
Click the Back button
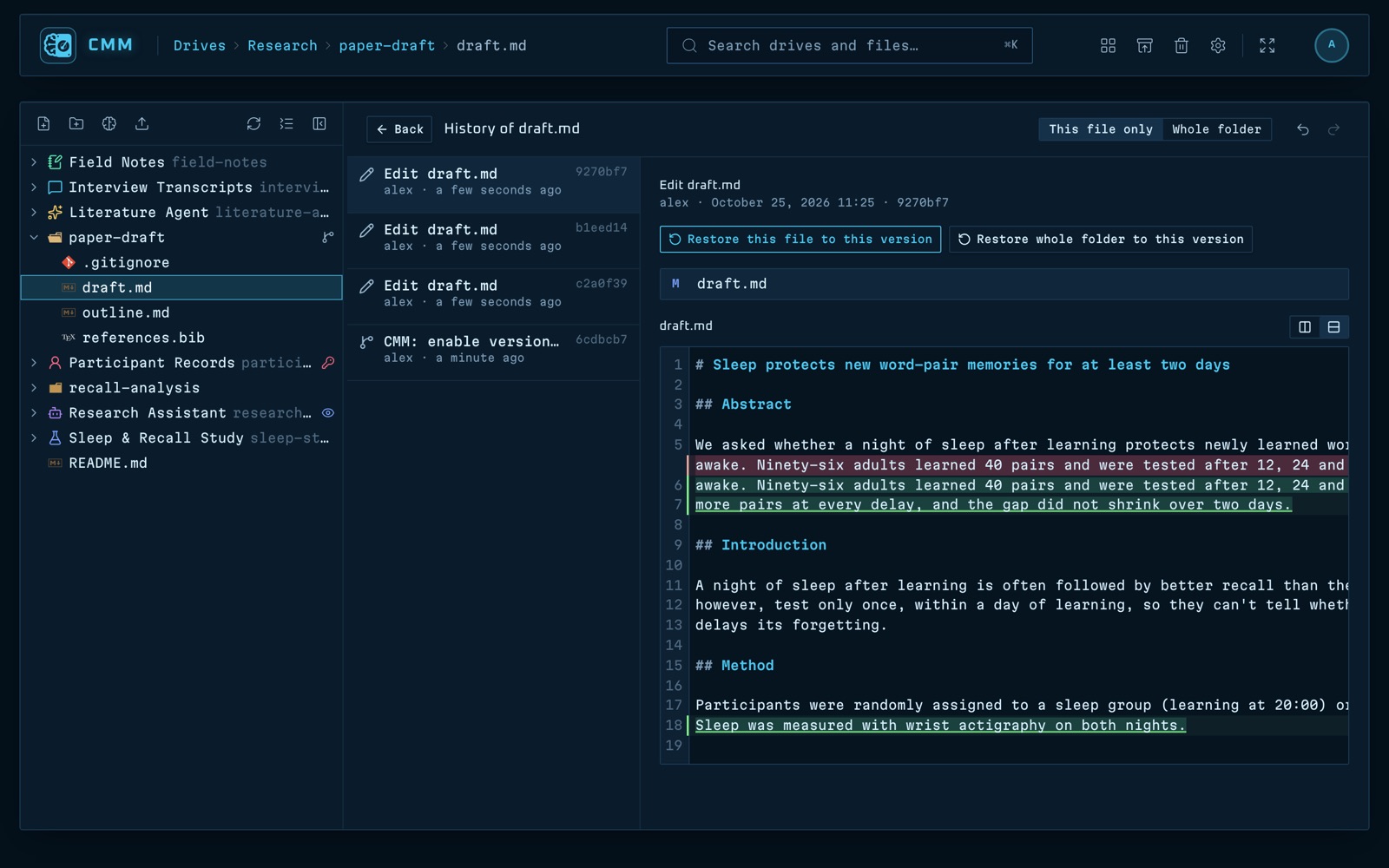[399, 129]
